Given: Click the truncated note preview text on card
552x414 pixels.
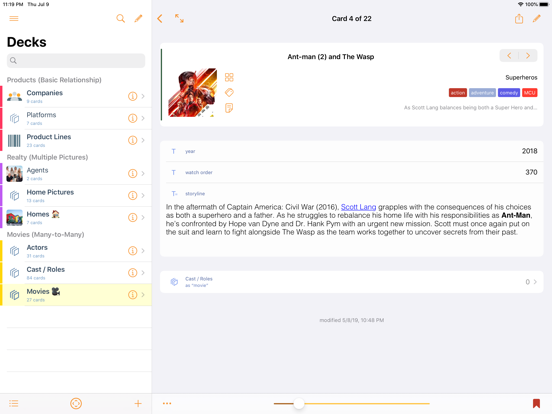Looking at the screenshot, I should click(x=470, y=108).
